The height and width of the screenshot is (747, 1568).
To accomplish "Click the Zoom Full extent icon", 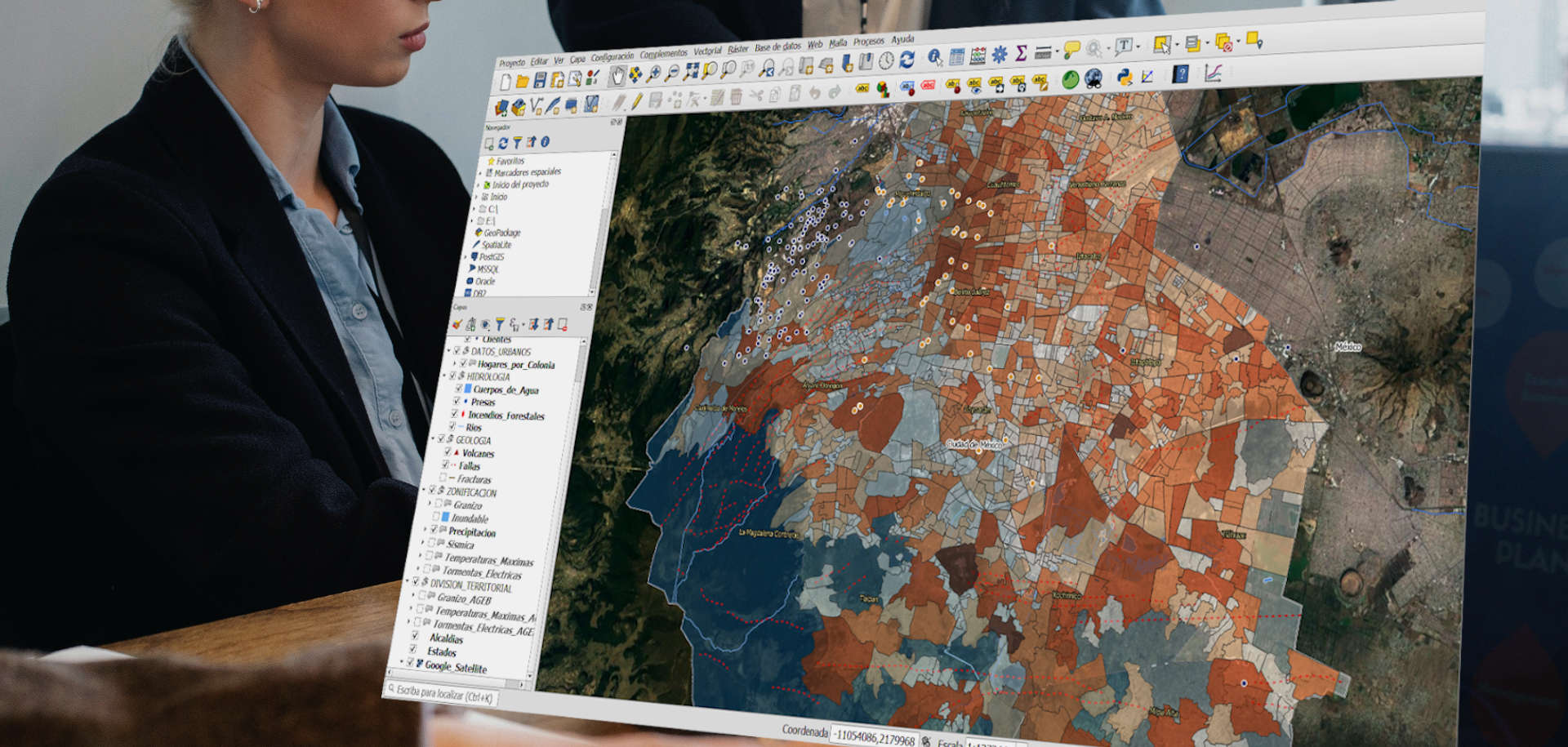I will (691, 71).
